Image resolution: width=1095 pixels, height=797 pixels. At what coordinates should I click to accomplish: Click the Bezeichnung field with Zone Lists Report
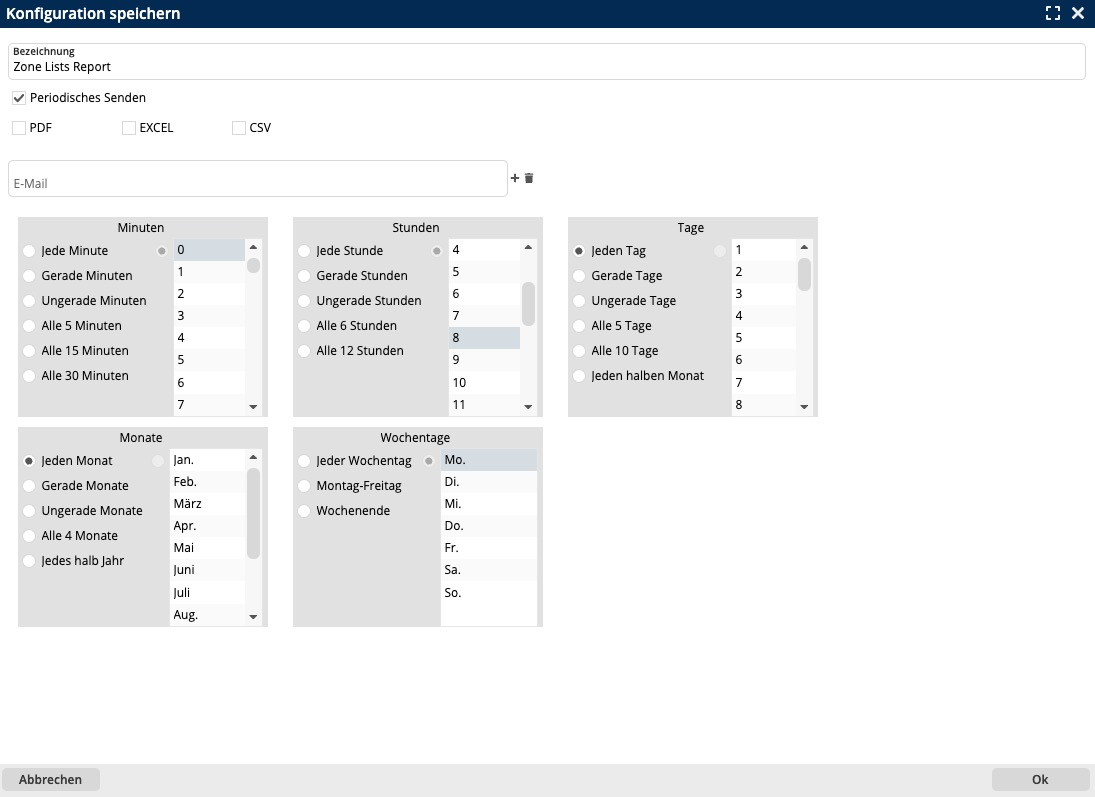[x=547, y=61]
